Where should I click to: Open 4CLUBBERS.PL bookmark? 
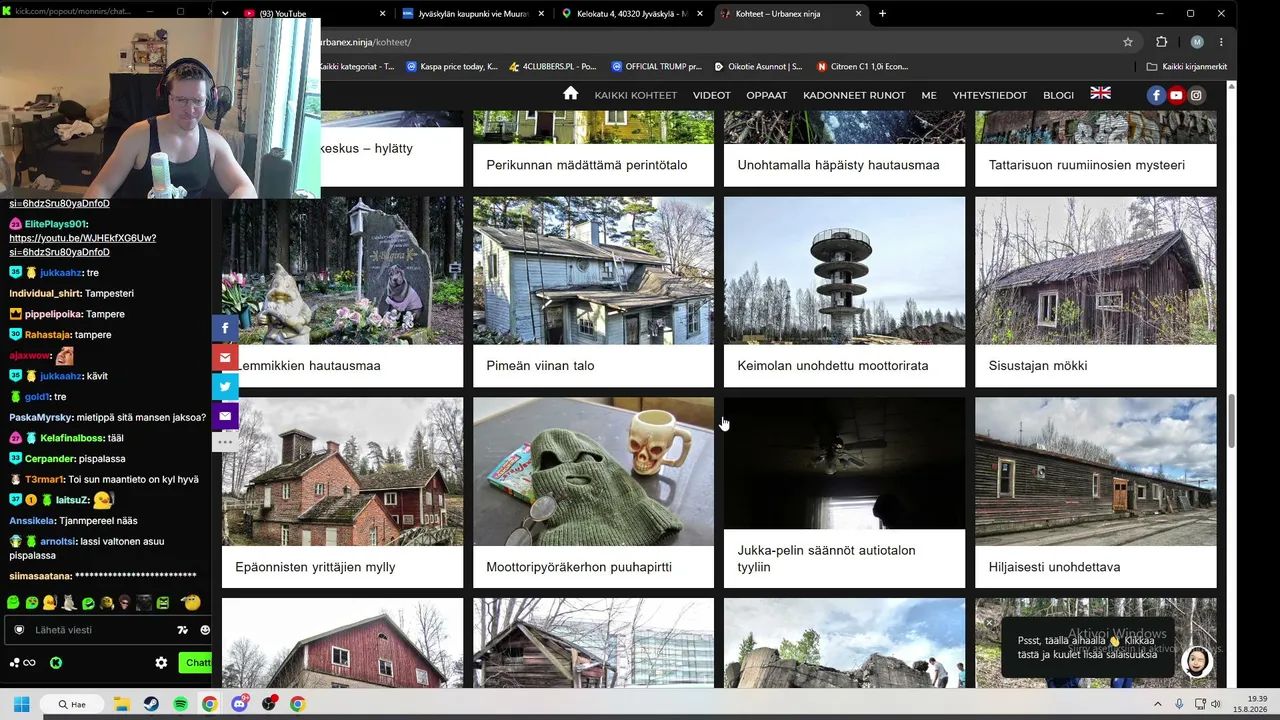pos(552,67)
